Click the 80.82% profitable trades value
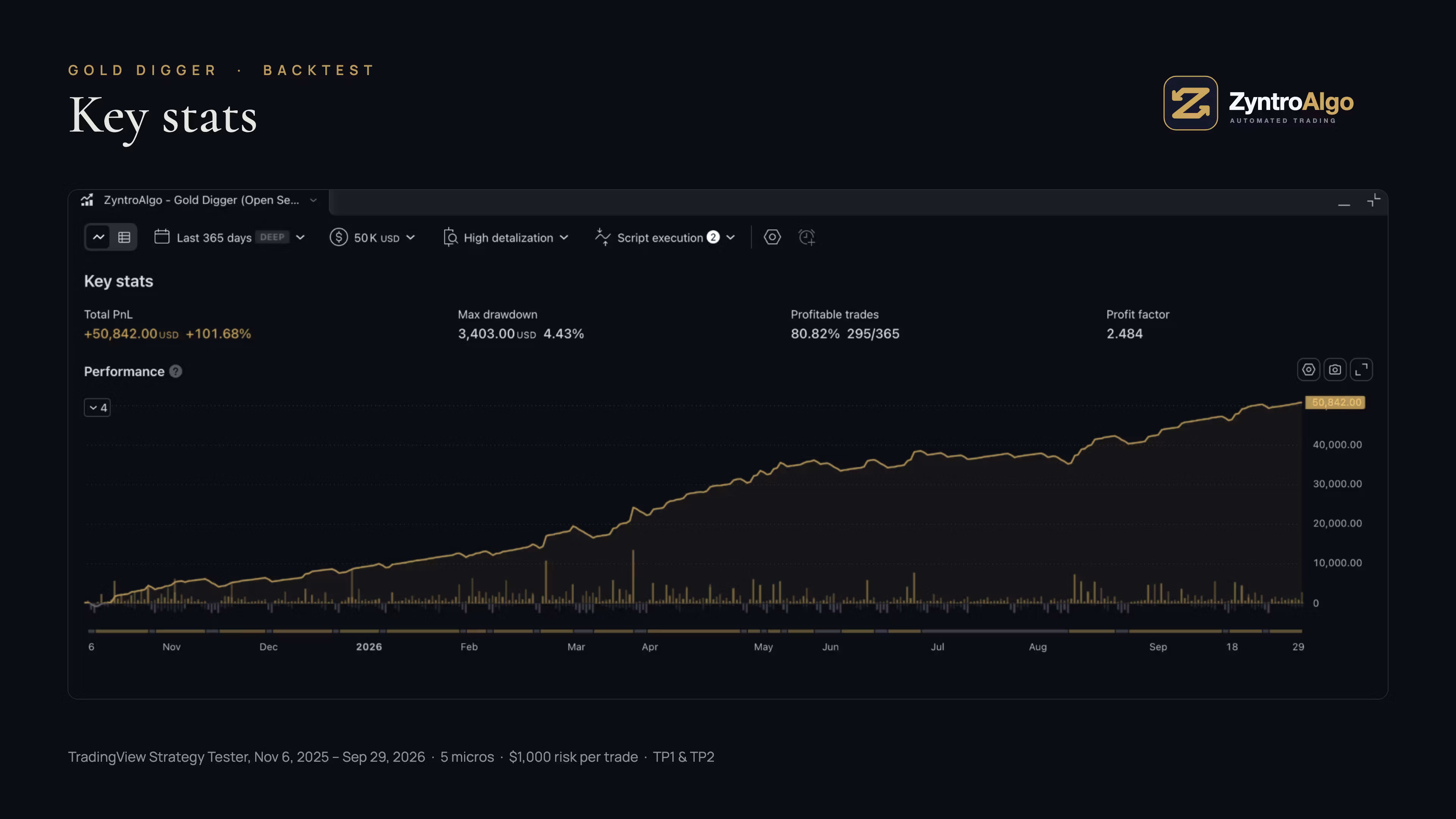Viewport: 1456px width, 819px height. point(815,334)
